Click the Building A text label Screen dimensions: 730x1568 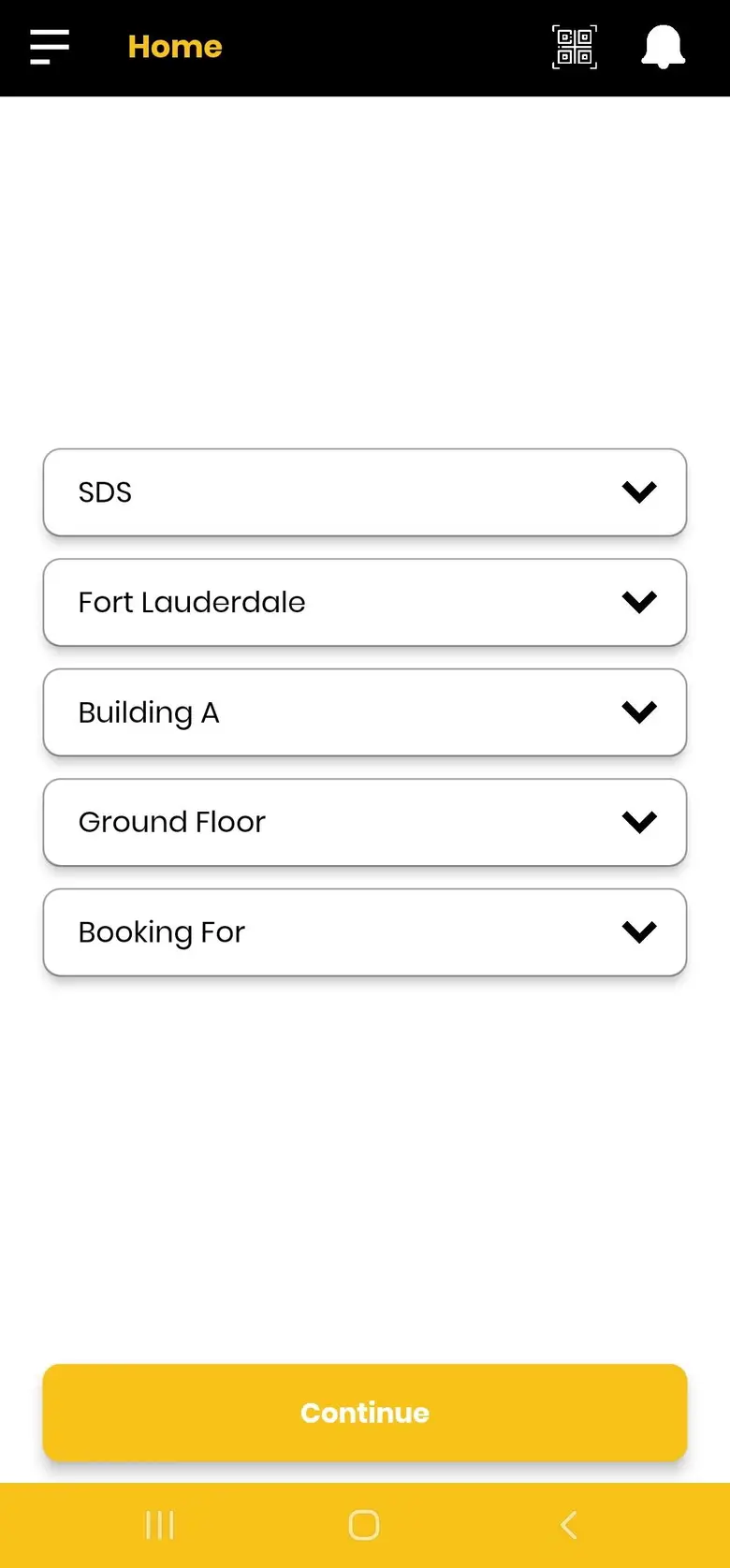[x=149, y=713]
